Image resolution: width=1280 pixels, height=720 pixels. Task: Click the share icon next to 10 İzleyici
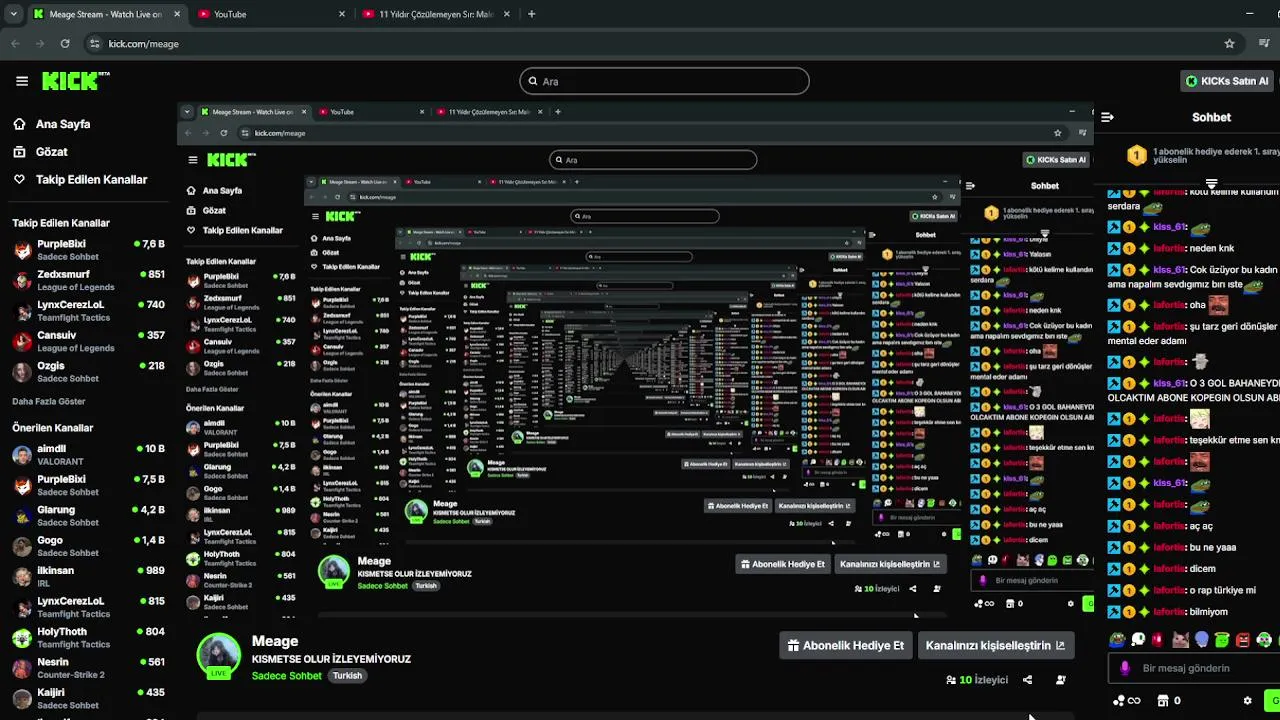(x=1027, y=680)
